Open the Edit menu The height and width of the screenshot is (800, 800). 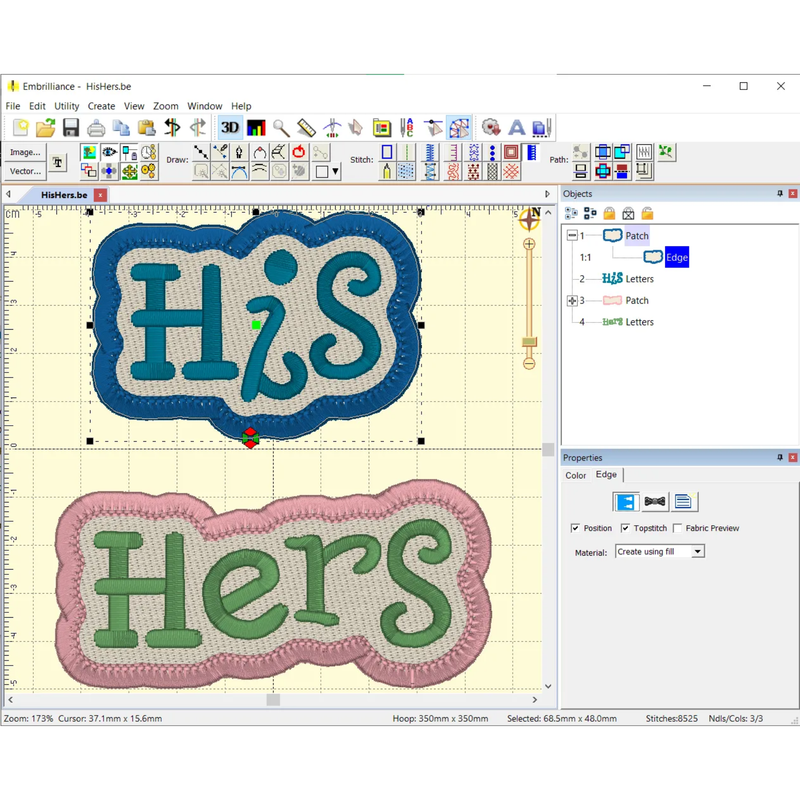point(37,106)
